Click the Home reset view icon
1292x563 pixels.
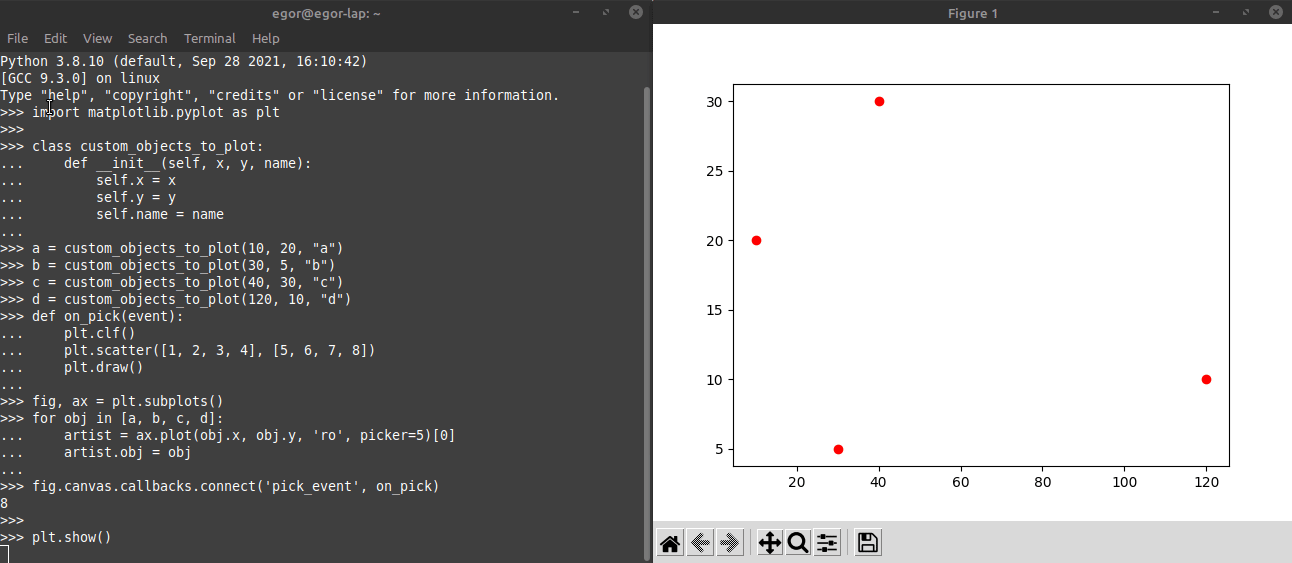pos(671,543)
